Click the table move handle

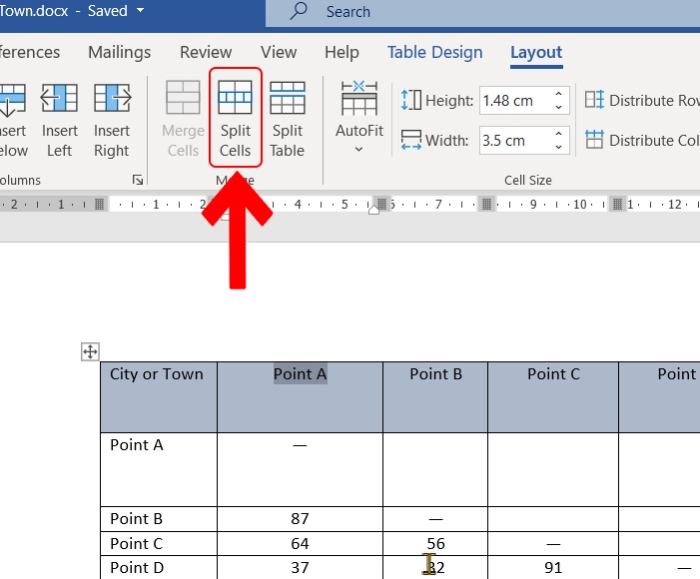click(90, 351)
